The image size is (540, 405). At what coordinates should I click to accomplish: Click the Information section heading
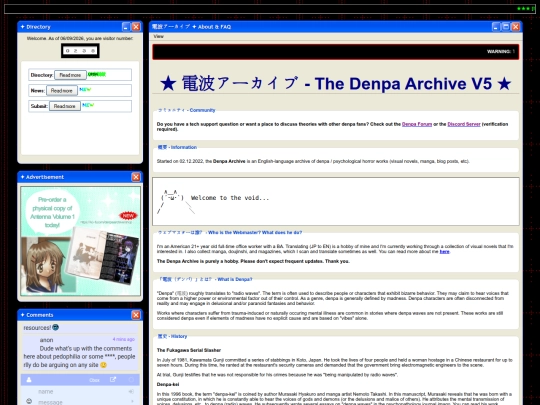pos(177,147)
